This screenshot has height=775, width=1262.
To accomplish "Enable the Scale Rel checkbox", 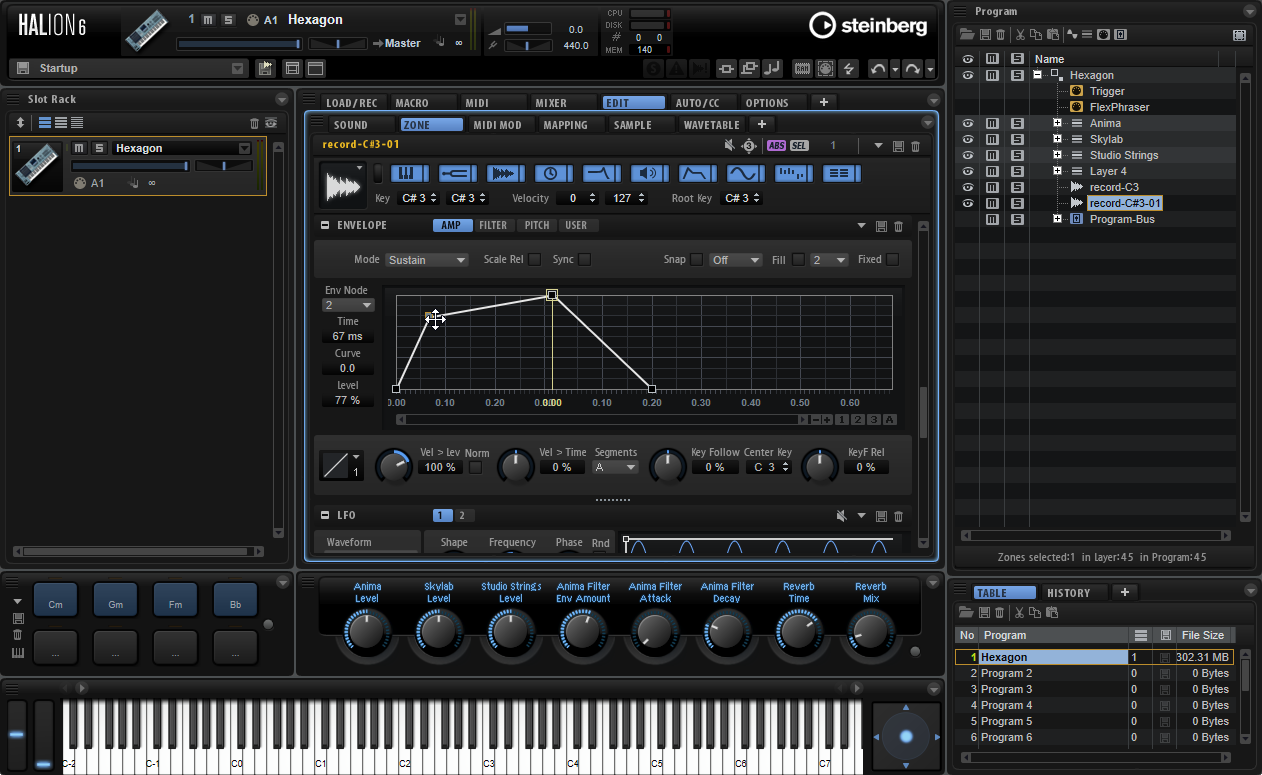I will 535,260.
